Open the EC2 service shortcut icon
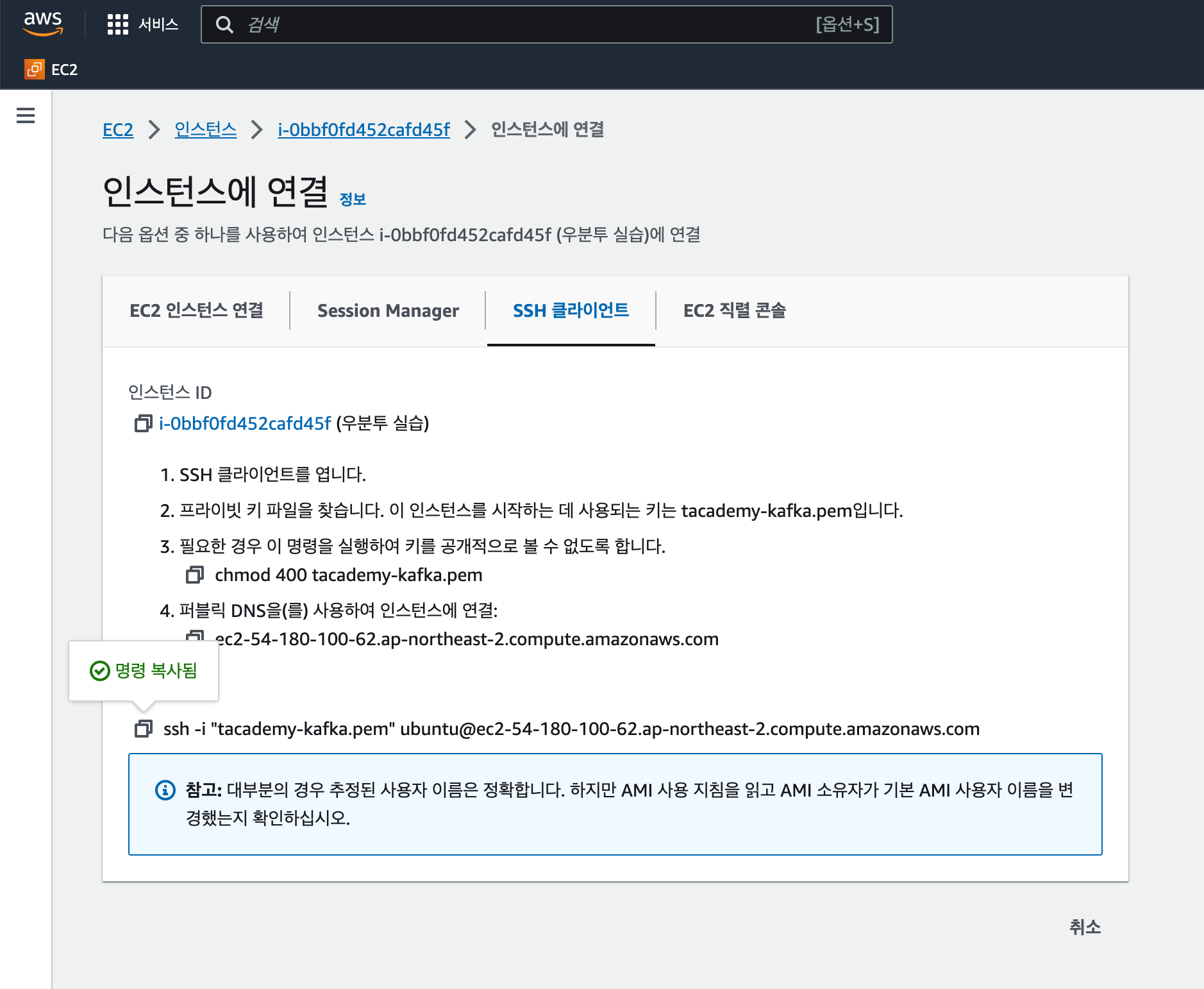 click(x=35, y=69)
